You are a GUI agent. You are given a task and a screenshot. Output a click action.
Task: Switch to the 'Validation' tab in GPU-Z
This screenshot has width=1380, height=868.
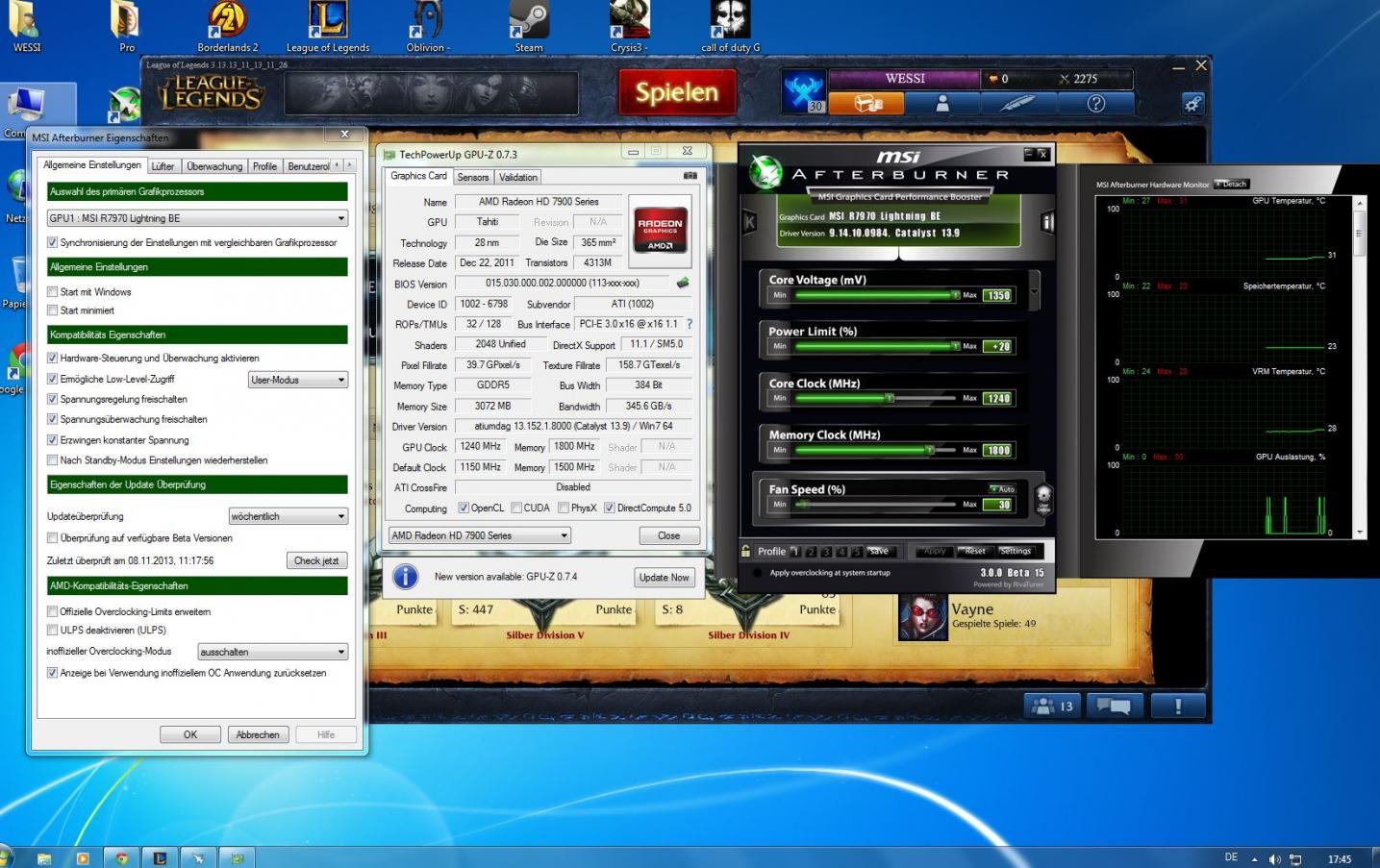(517, 177)
